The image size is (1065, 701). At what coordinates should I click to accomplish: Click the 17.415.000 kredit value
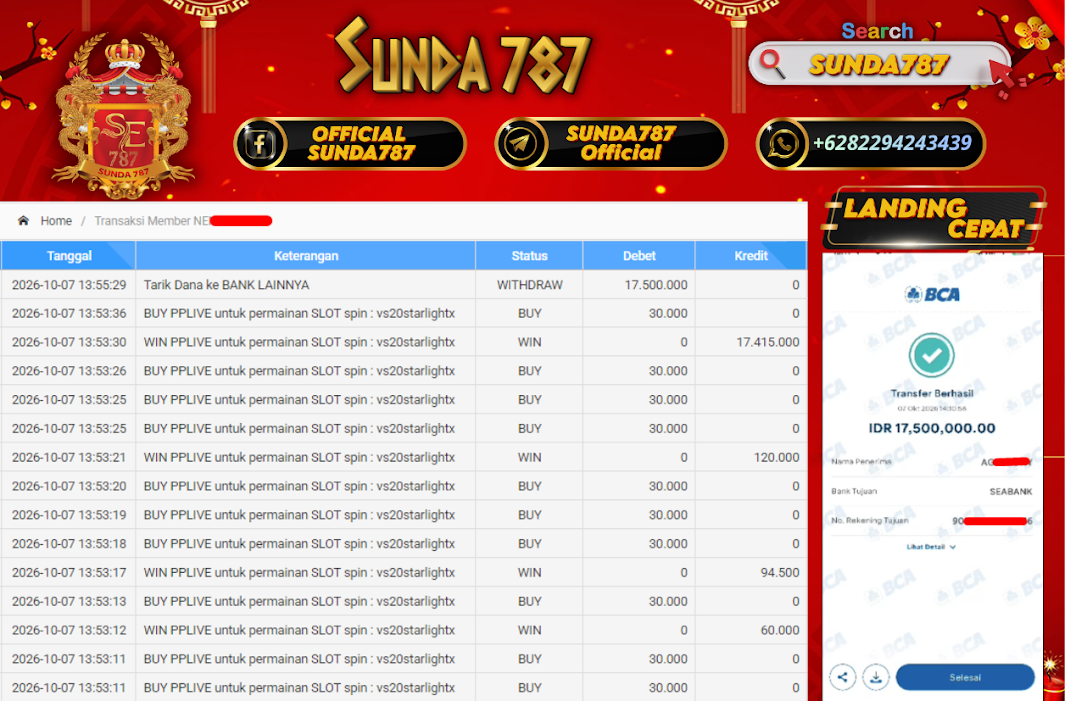(768, 342)
